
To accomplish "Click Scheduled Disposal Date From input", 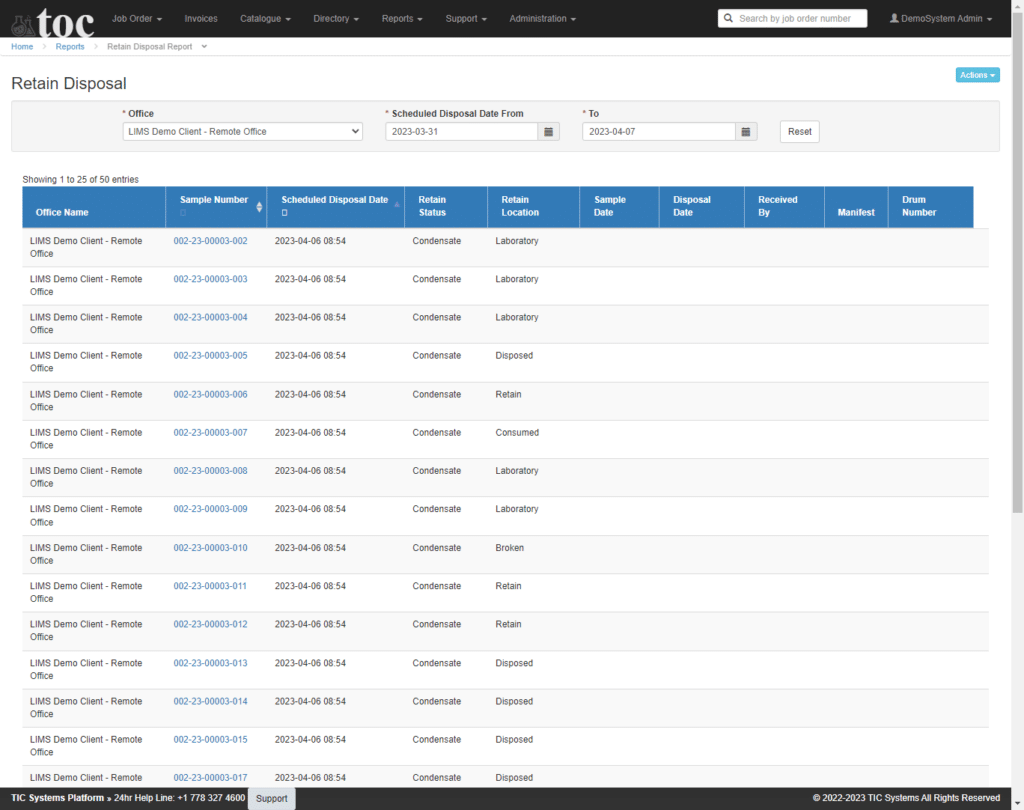I will click(461, 132).
